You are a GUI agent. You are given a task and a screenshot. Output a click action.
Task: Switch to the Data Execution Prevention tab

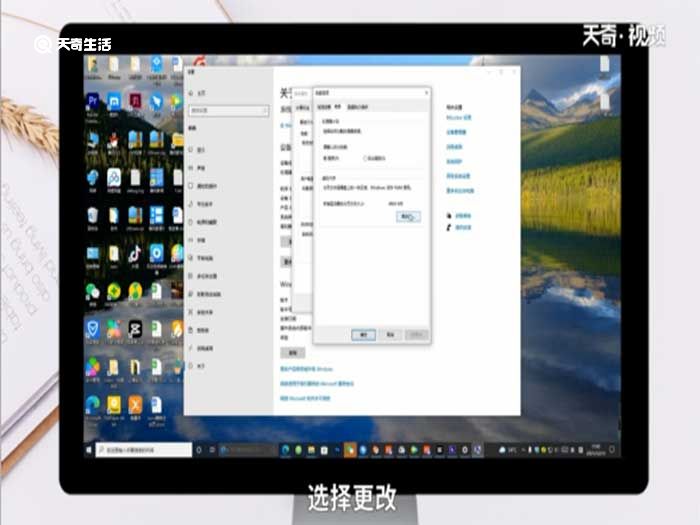click(x=357, y=107)
